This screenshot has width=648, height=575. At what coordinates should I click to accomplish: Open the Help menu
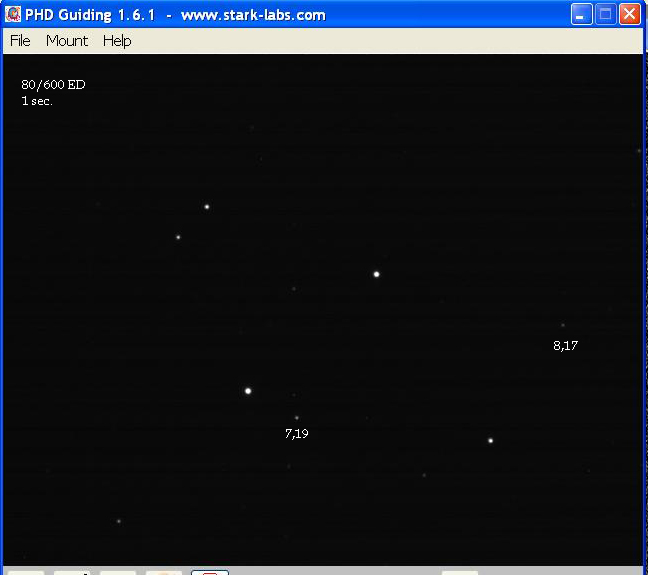point(117,41)
